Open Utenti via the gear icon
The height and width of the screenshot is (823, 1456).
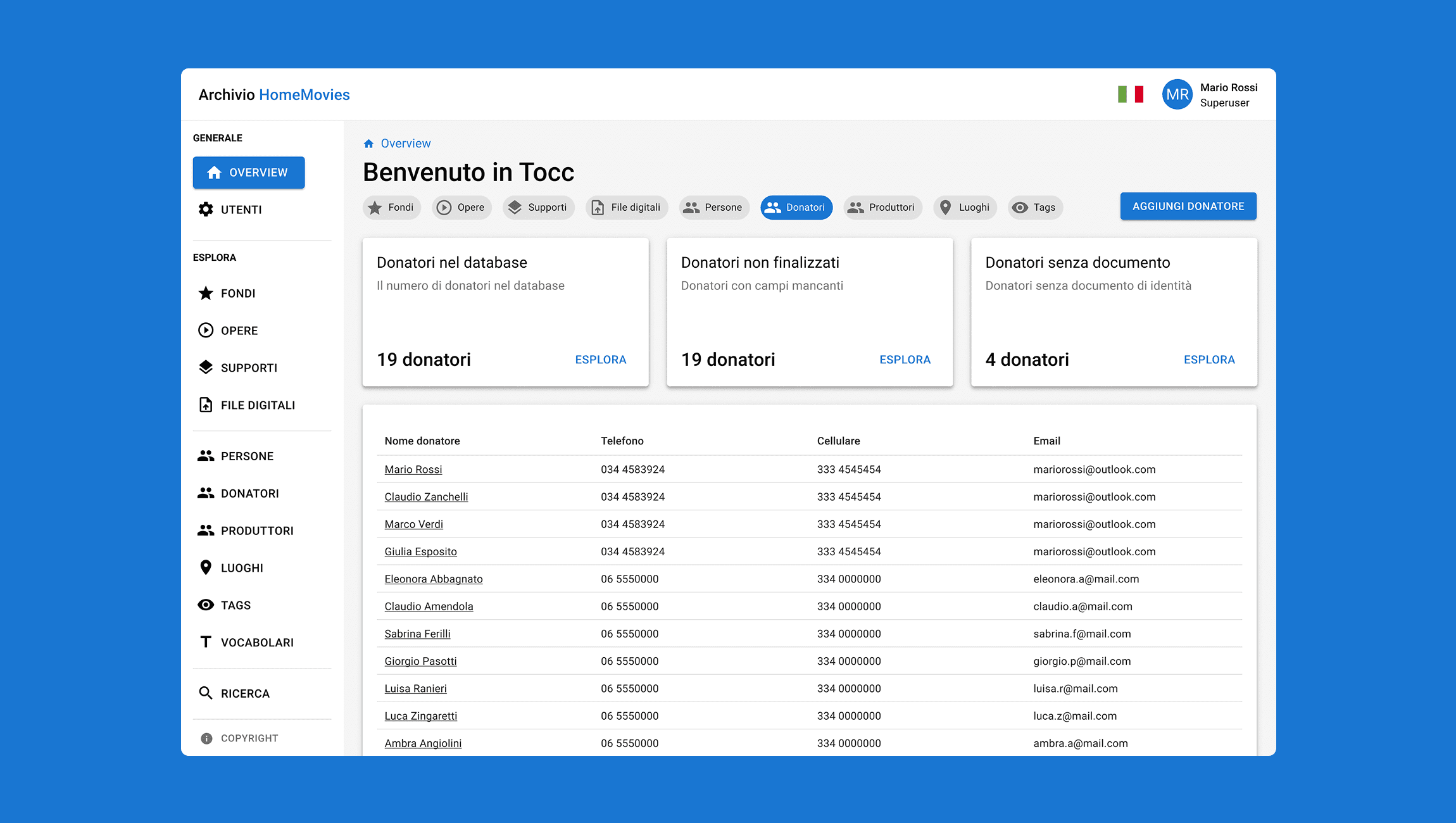point(206,210)
